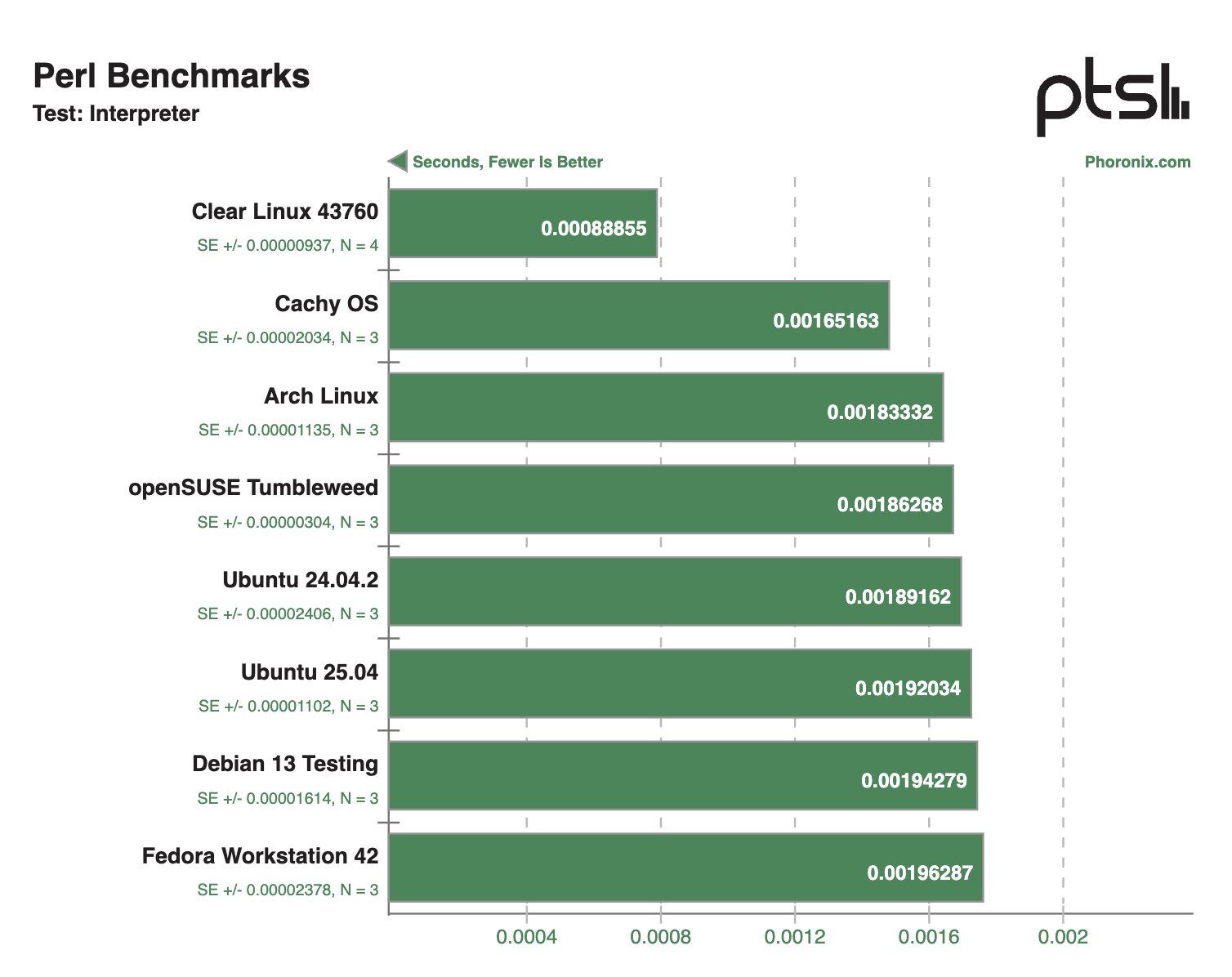Select the Cachy OS bar
The image size is (1232, 977).
pos(639,315)
